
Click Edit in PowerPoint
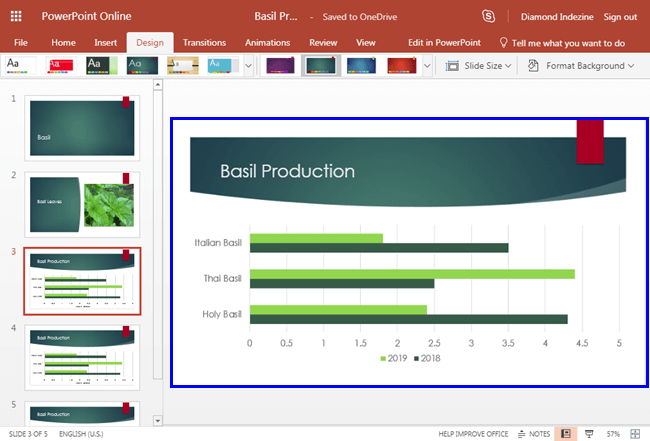(x=444, y=43)
